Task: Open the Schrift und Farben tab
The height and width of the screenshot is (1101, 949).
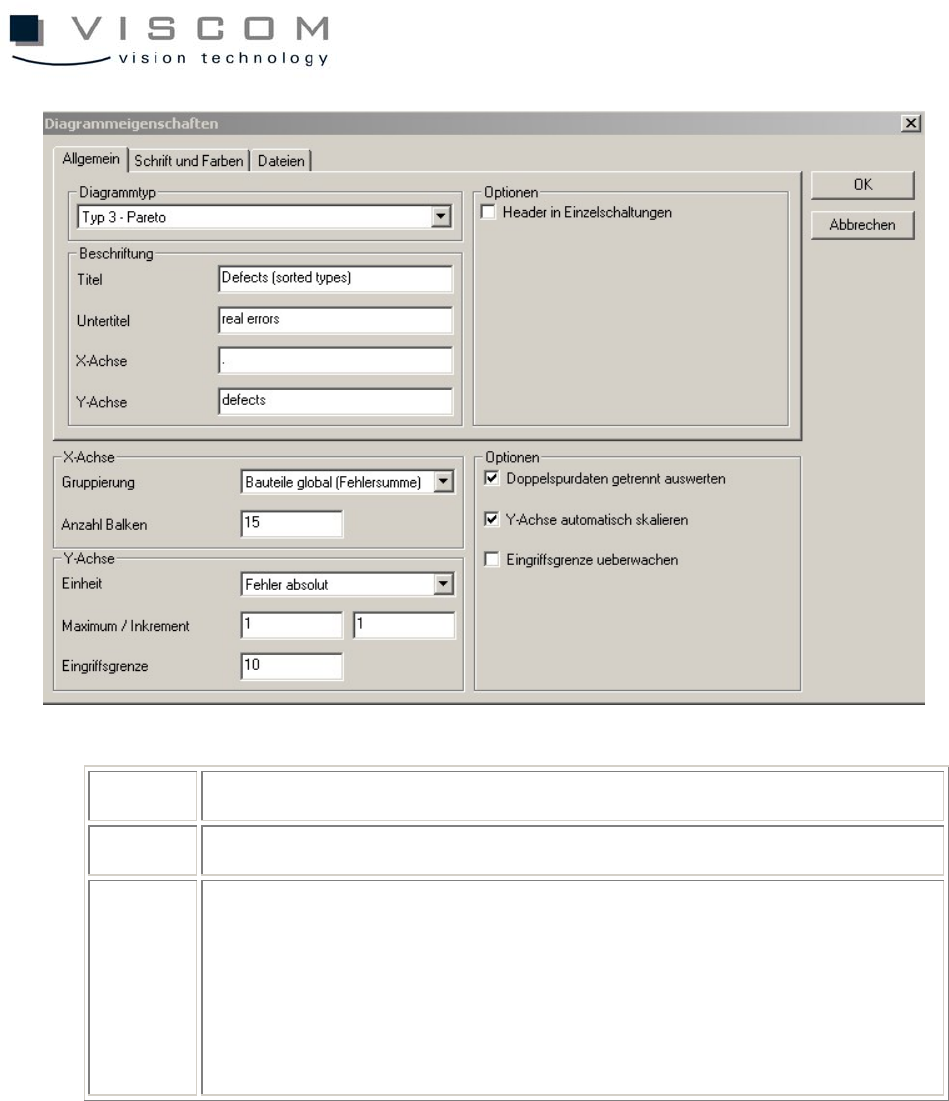Action: pyautogui.click(x=189, y=161)
